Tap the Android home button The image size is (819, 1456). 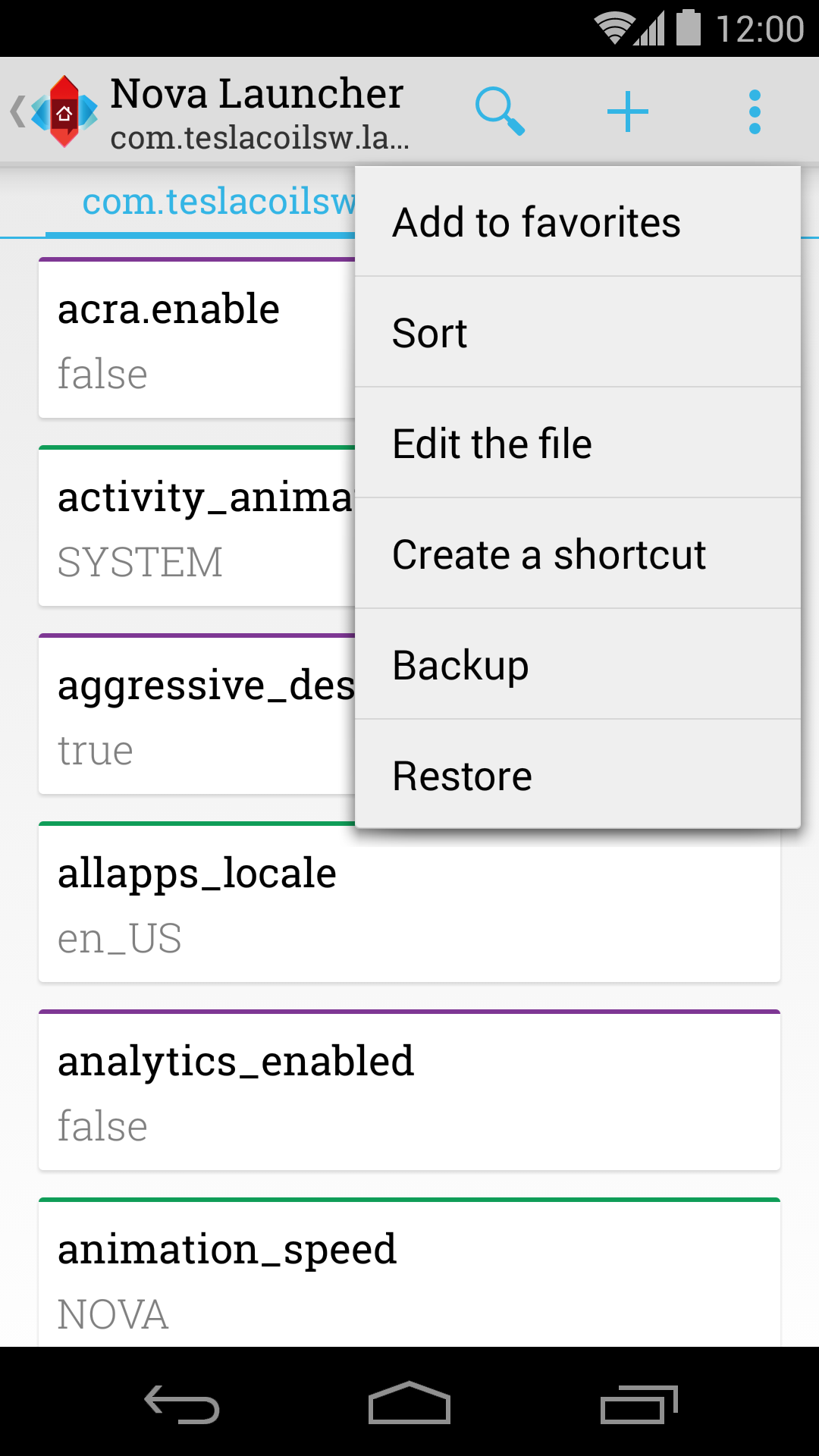[409, 1403]
